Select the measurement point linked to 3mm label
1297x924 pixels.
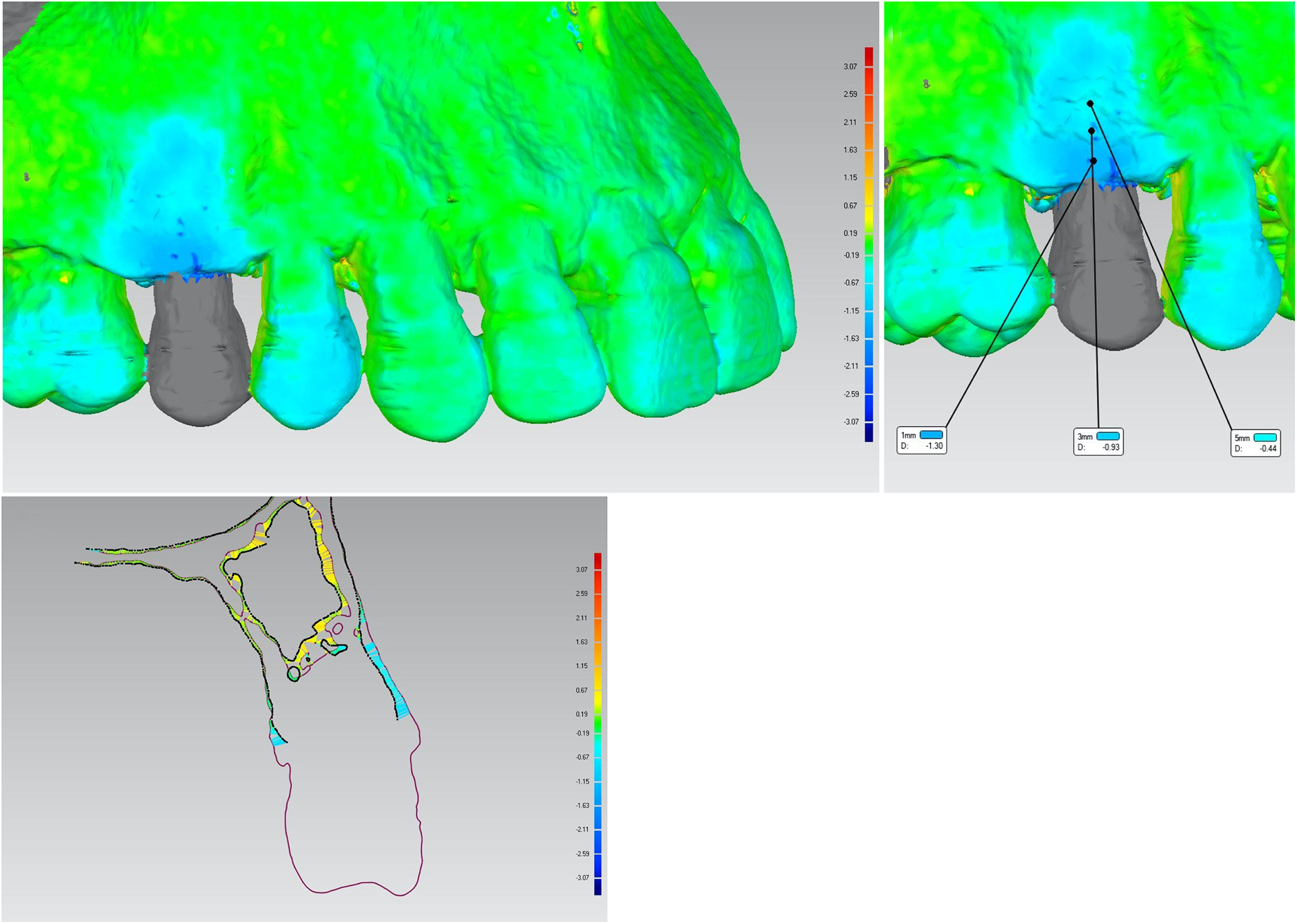point(1091,131)
